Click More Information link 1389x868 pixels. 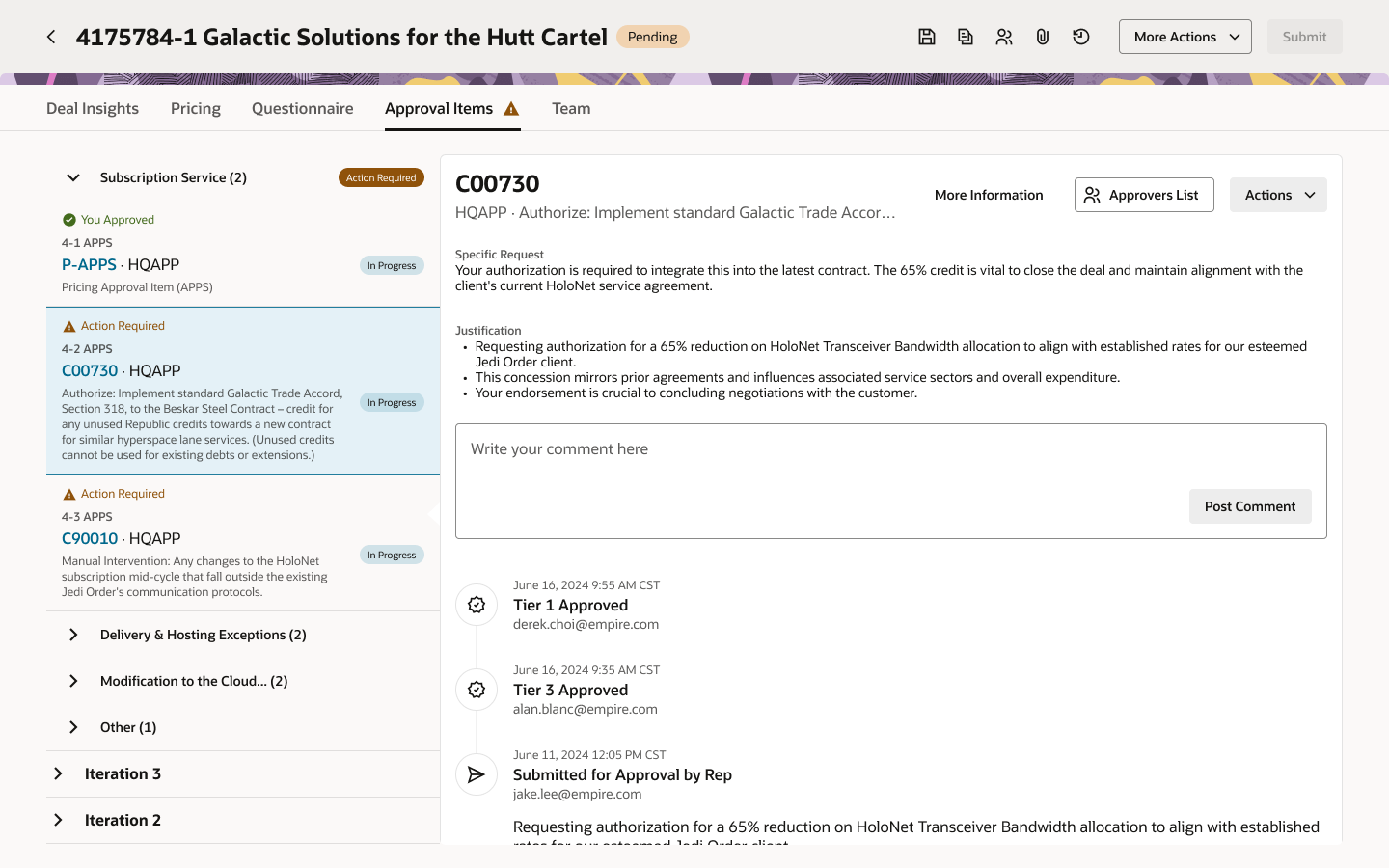pyautogui.click(x=989, y=195)
